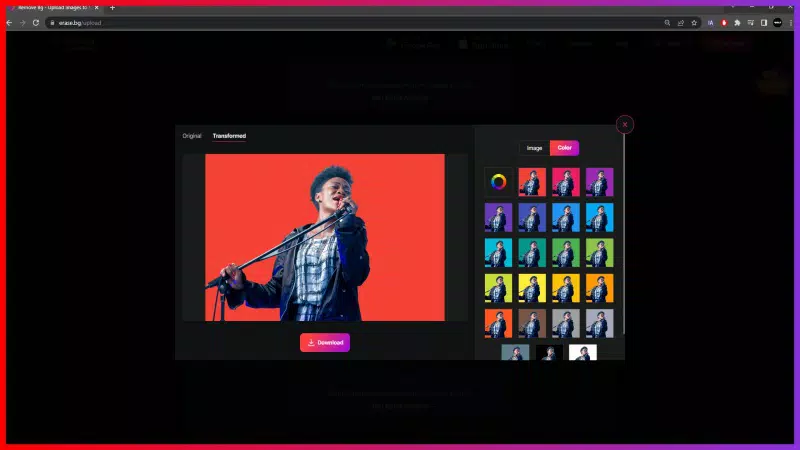
Task: Choose the white background swatch
Action: coord(583,353)
